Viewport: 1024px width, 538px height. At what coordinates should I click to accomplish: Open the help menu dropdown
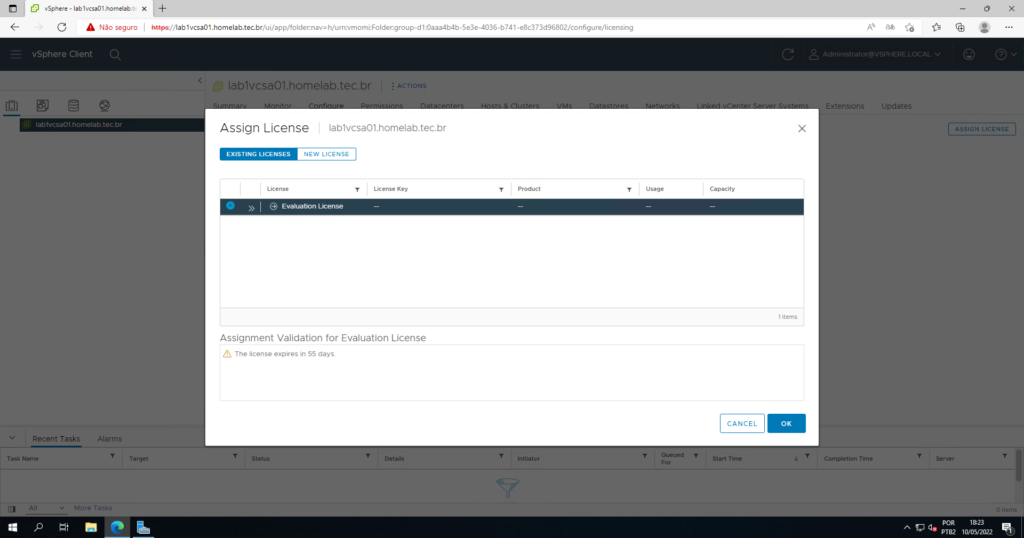[1005, 55]
